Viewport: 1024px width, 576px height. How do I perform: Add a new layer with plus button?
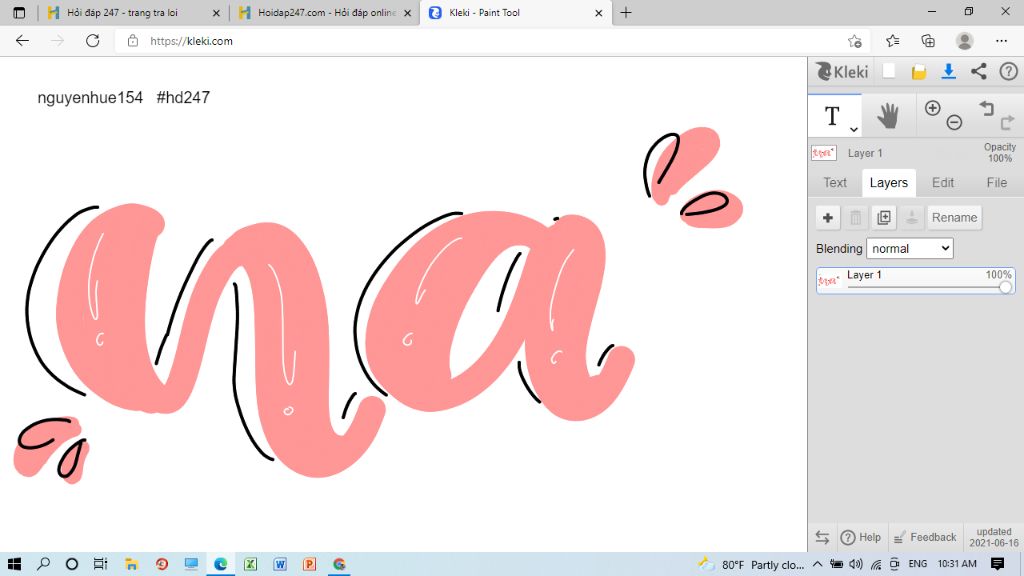(x=827, y=217)
